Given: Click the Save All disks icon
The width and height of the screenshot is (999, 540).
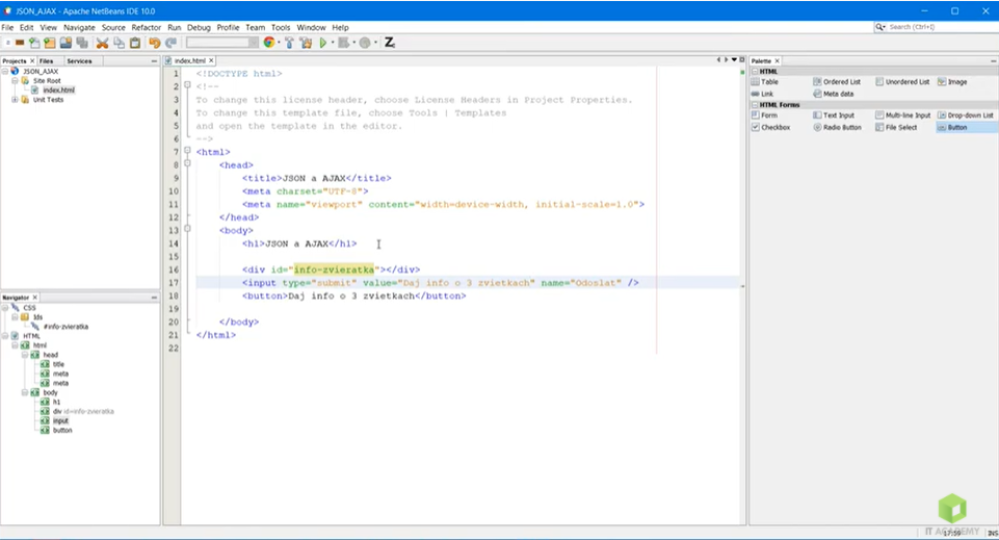Looking at the screenshot, I should 81,43.
